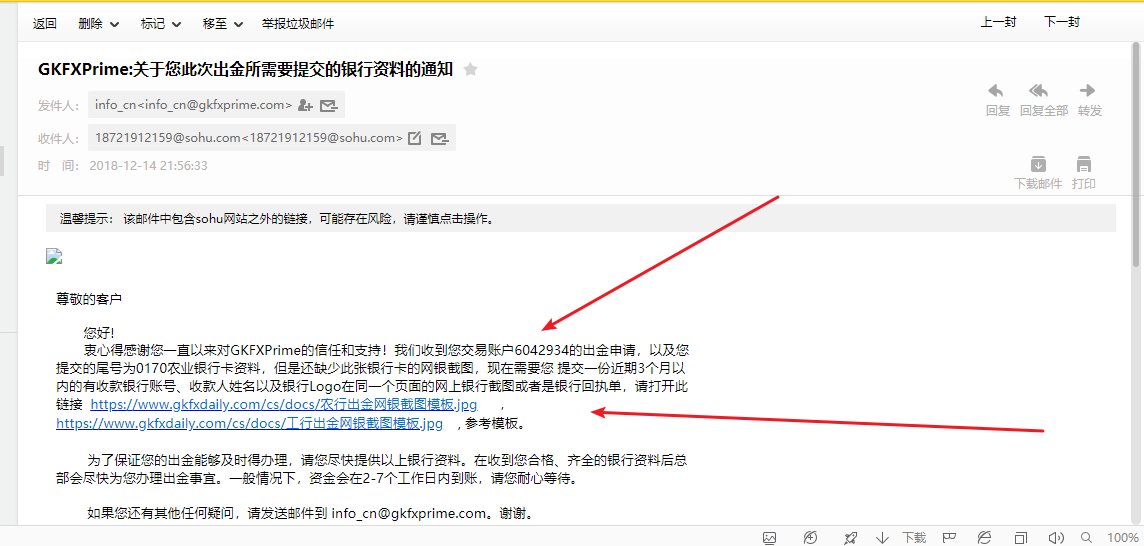The image size is (1144, 546).
Task: Open the 删除 dropdown menu
Action: pos(98,23)
